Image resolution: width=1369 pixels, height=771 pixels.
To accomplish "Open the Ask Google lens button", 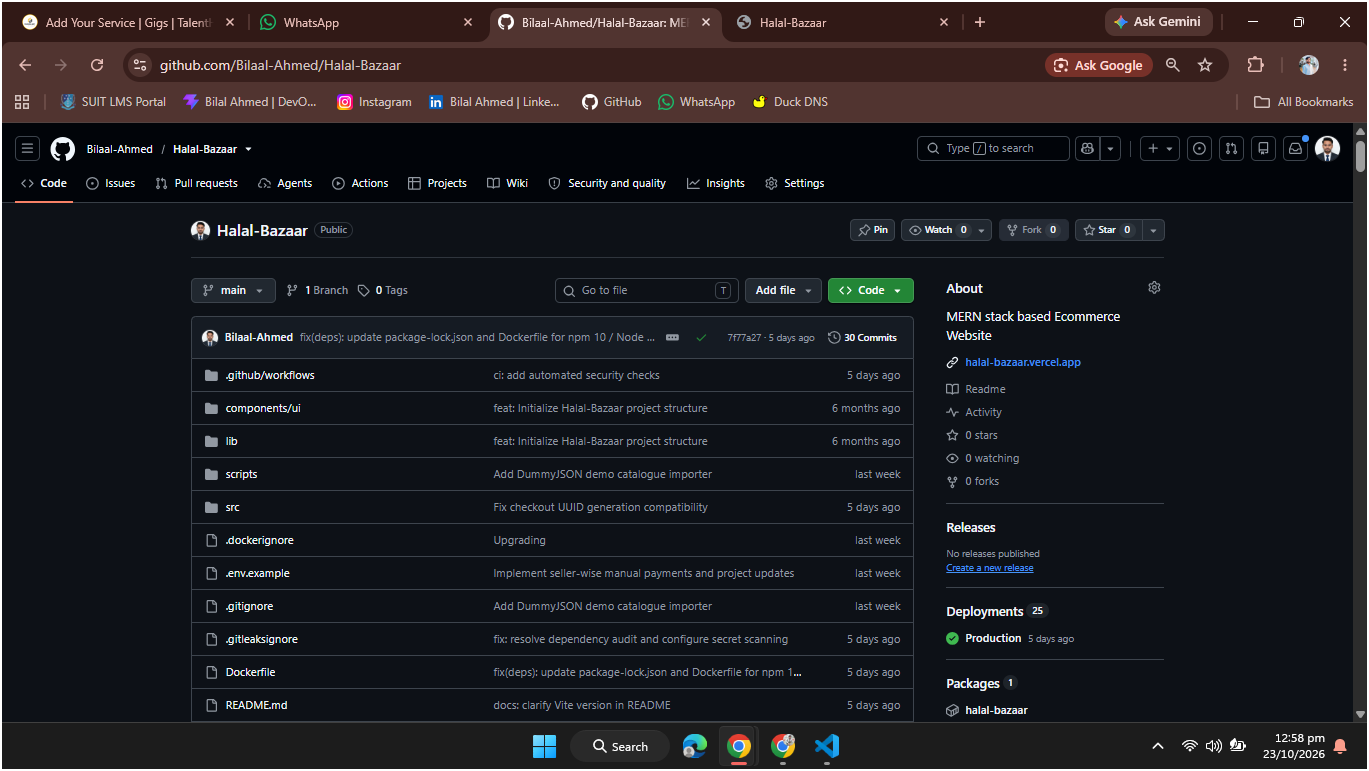I will 1099,65.
